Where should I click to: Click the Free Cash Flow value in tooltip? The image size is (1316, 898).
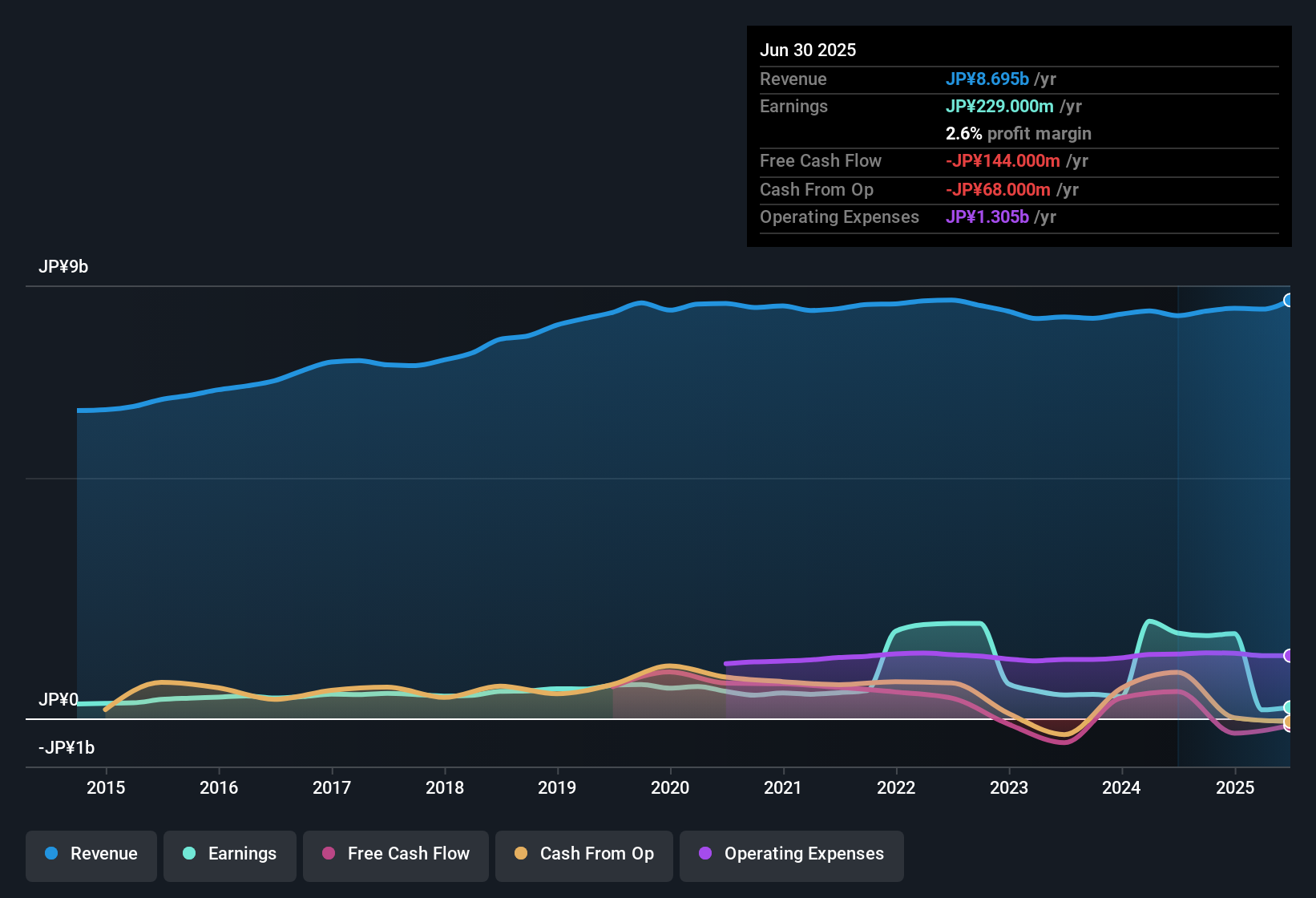click(x=1003, y=161)
